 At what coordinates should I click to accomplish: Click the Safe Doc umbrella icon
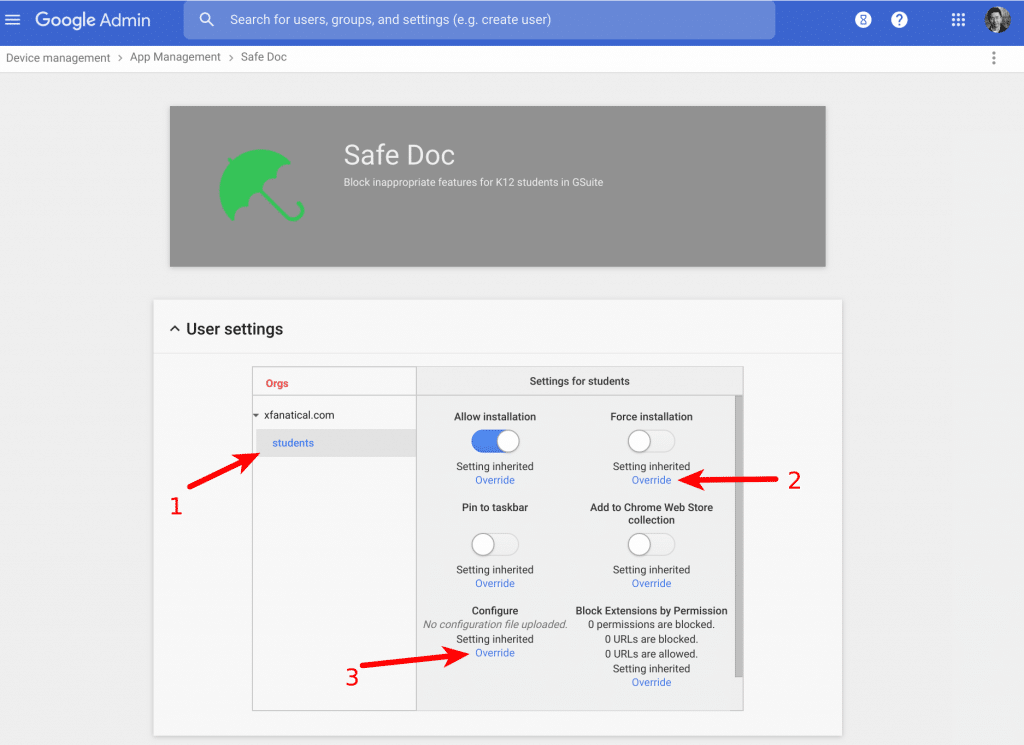(x=261, y=186)
